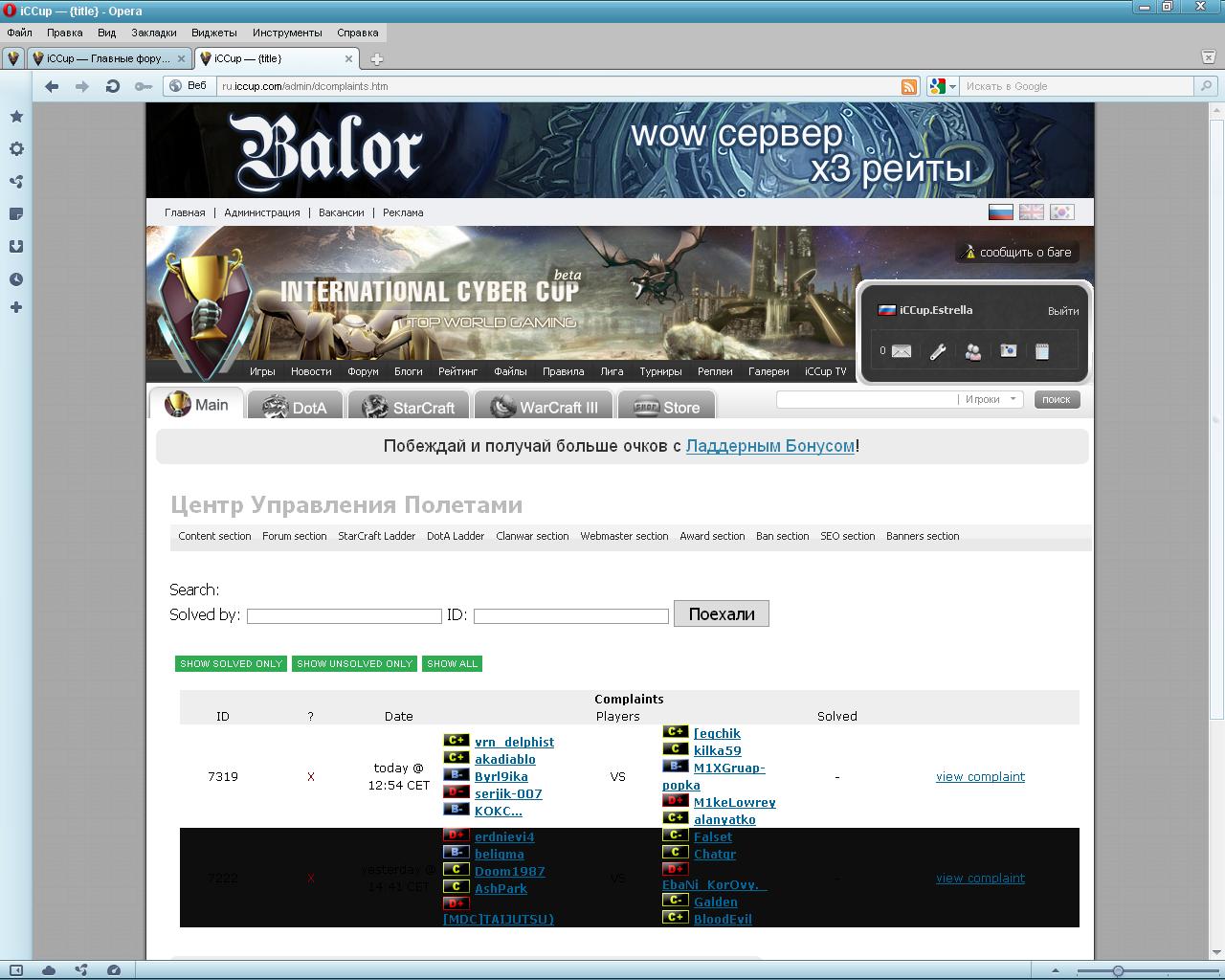Viewport: 1225px width, 980px height.
Task: Click SHOW SOLVED ONLY button
Action: point(231,663)
